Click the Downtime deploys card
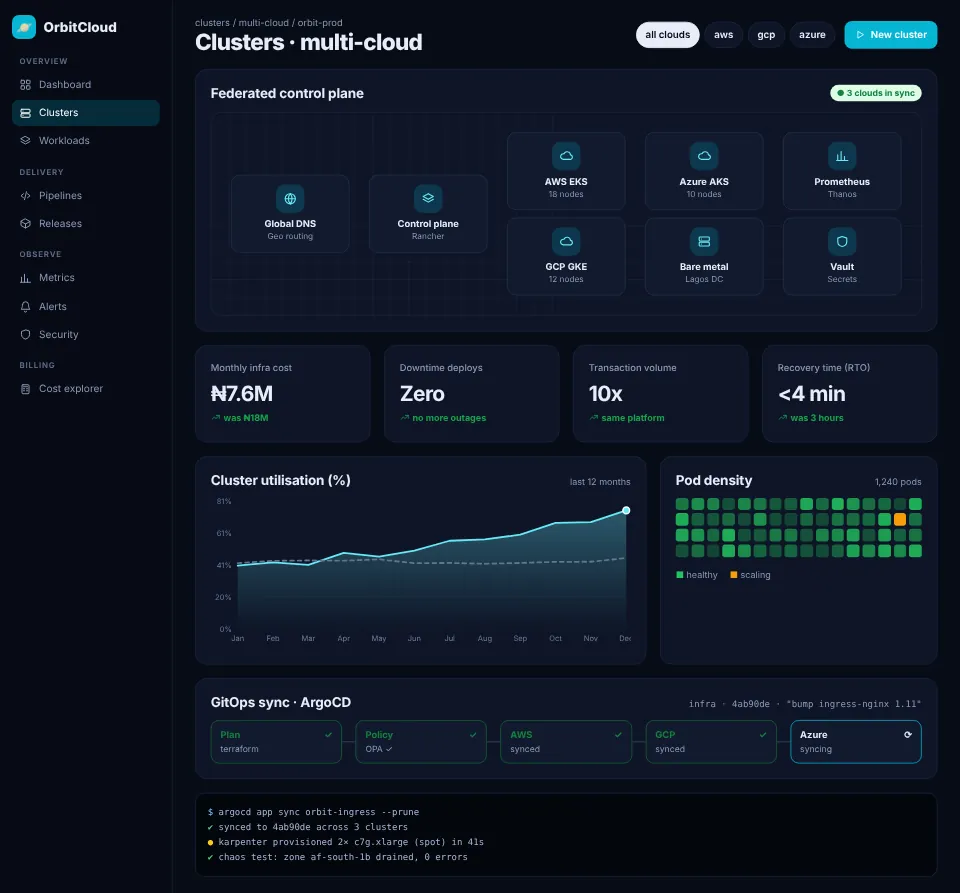 tap(471, 394)
